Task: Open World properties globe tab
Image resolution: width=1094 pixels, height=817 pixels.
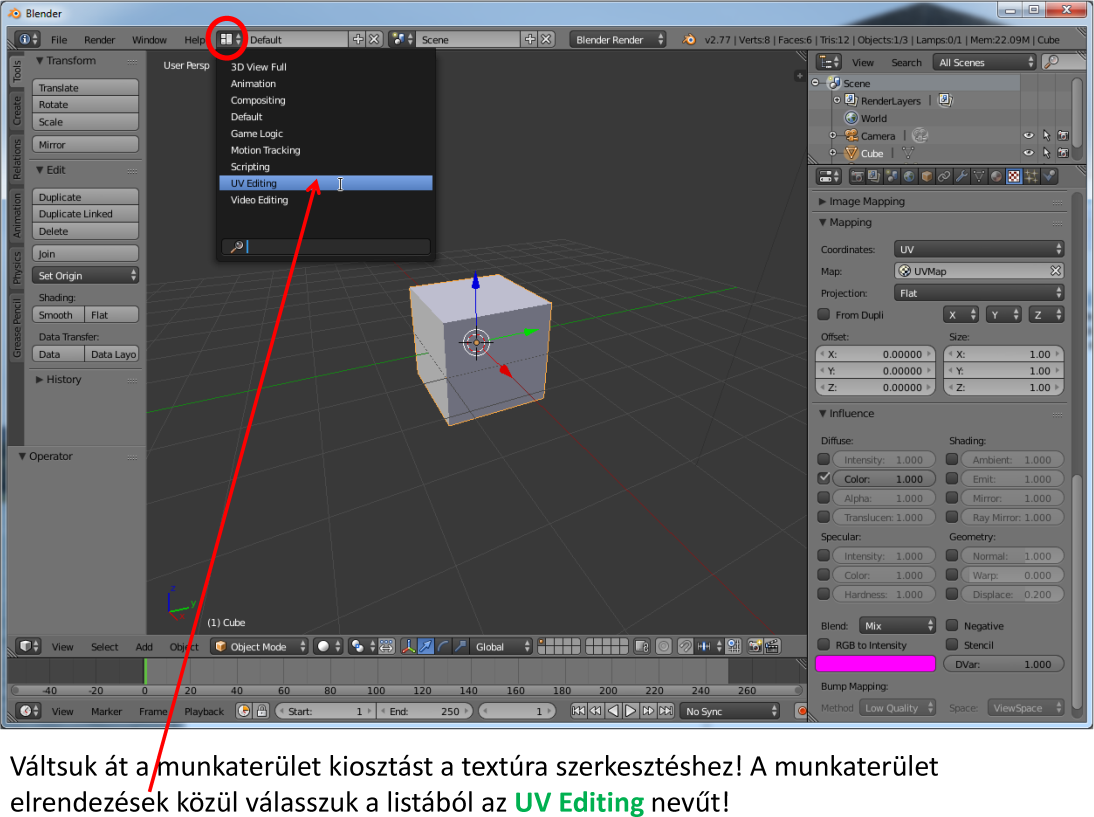Action: click(908, 177)
